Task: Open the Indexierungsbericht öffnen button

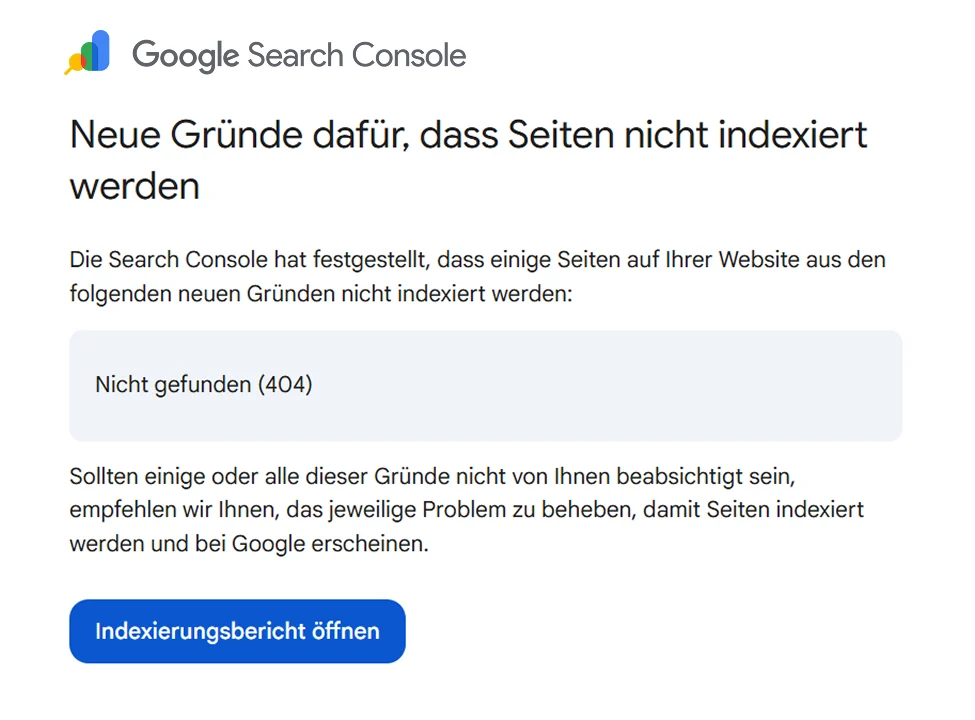Action: click(x=237, y=631)
